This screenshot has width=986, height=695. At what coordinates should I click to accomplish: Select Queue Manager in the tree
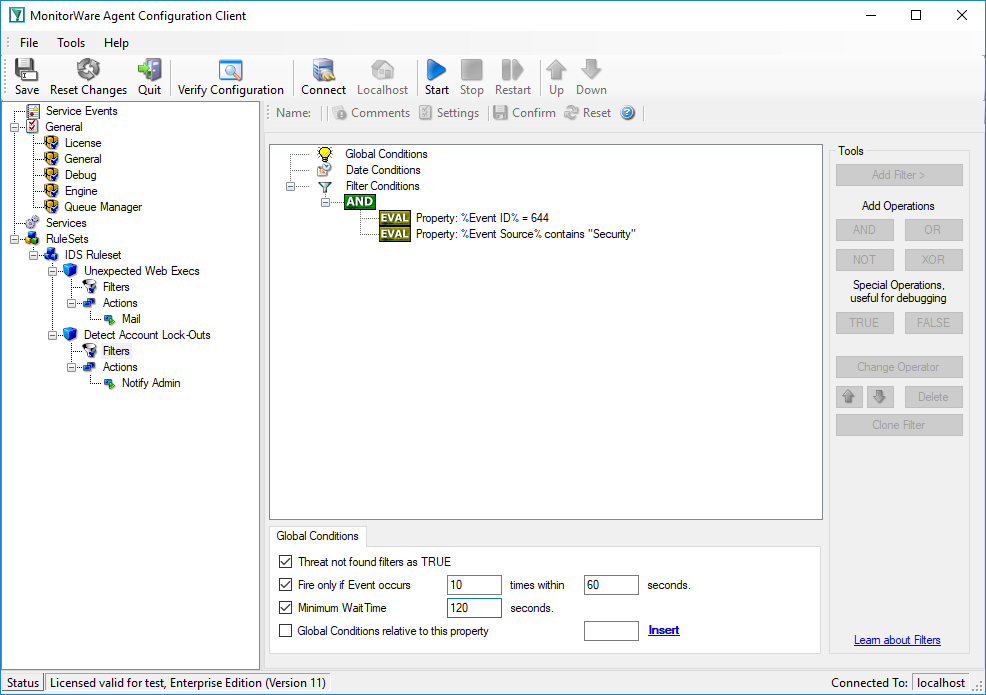click(x=103, y=207)
